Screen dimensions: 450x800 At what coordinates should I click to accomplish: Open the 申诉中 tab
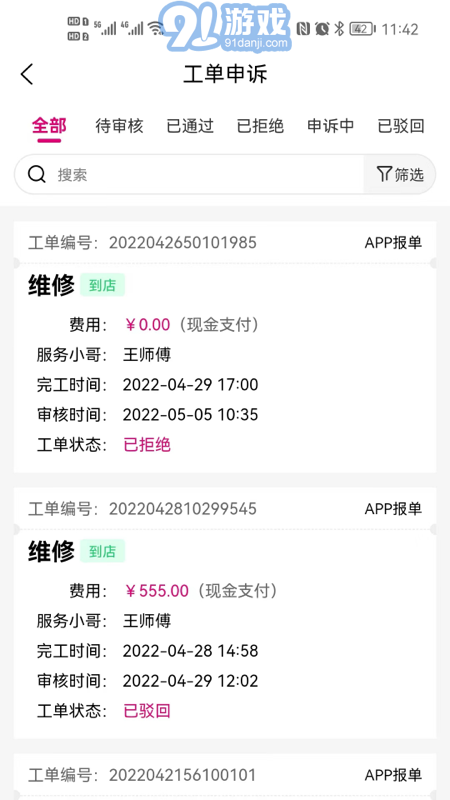(331, 126)
